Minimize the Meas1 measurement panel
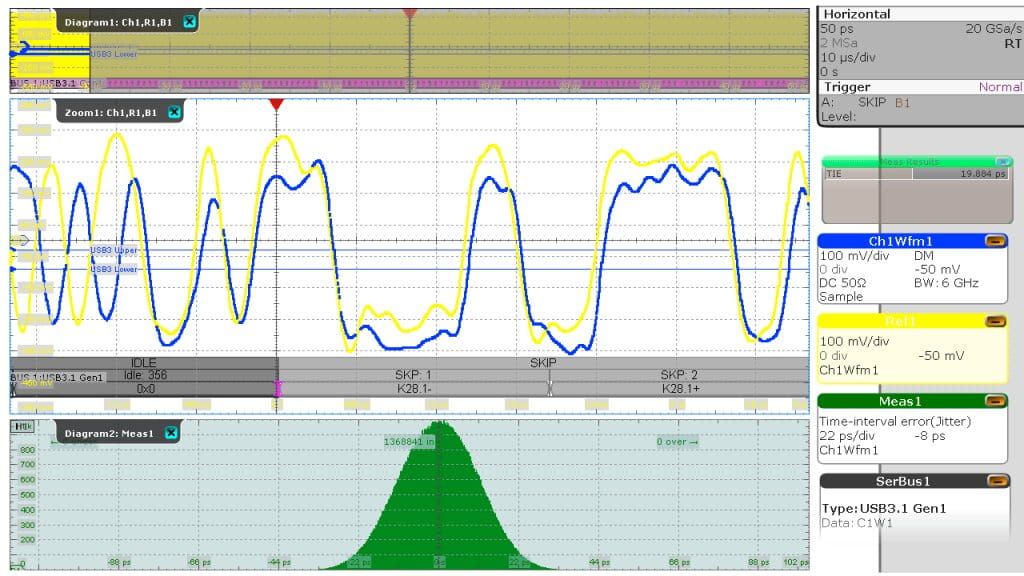The width and height of the screenshot is (1024, 576). pos(995,401)
